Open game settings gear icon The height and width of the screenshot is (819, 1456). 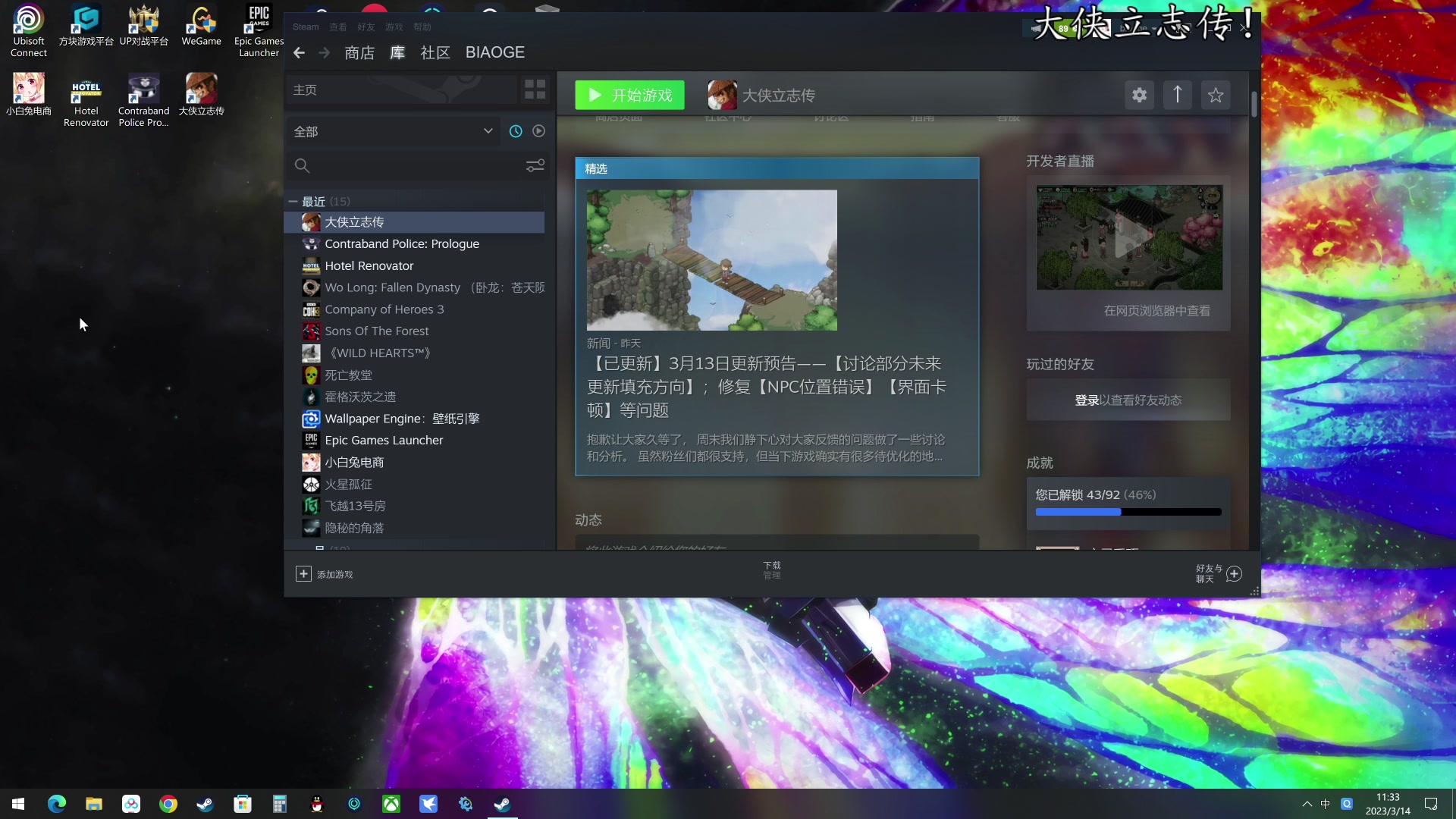[x=1139, y=95]
